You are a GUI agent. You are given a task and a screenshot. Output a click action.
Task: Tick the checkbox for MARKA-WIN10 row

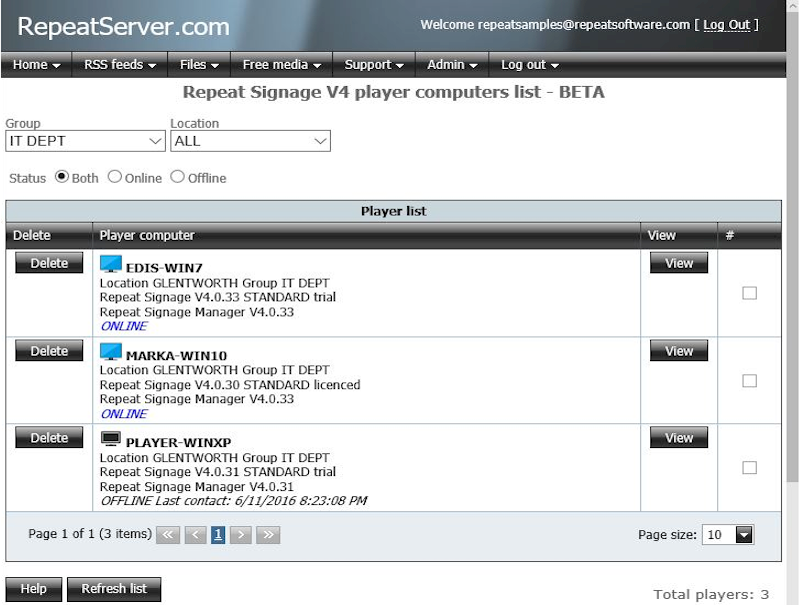point(749,381)
